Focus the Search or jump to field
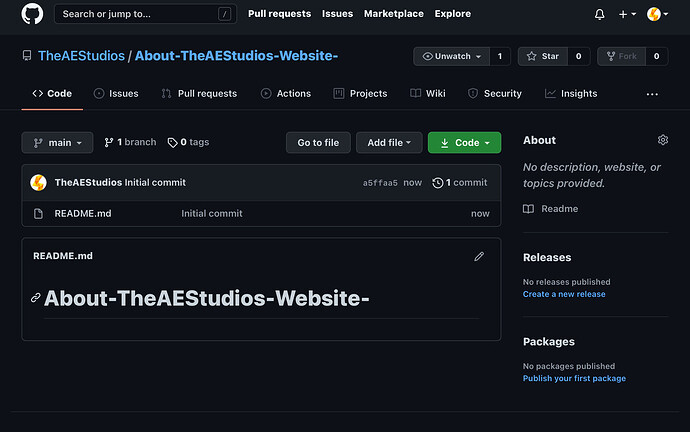 pyautogui.click(x=145, y=14)
